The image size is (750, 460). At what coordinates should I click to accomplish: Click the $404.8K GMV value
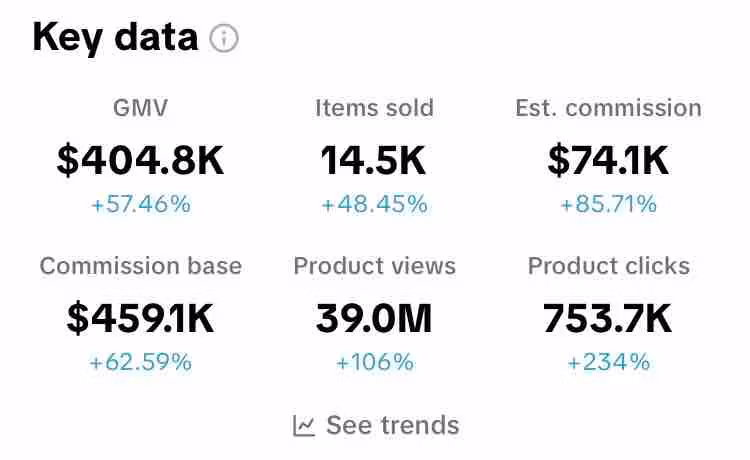[x=140, y=160]
